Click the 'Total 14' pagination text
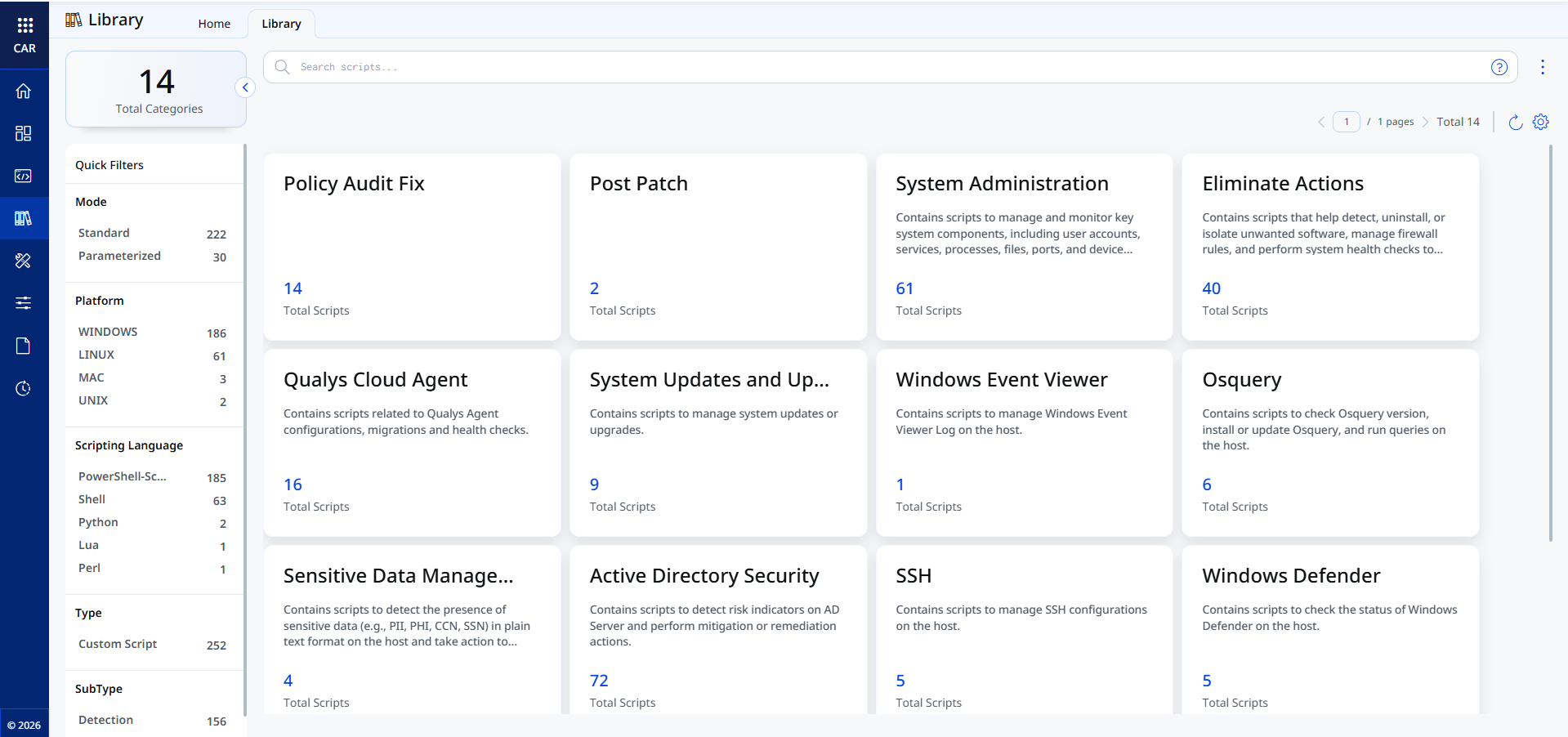The image size is (1568, 737). [x=1458, y=122]
